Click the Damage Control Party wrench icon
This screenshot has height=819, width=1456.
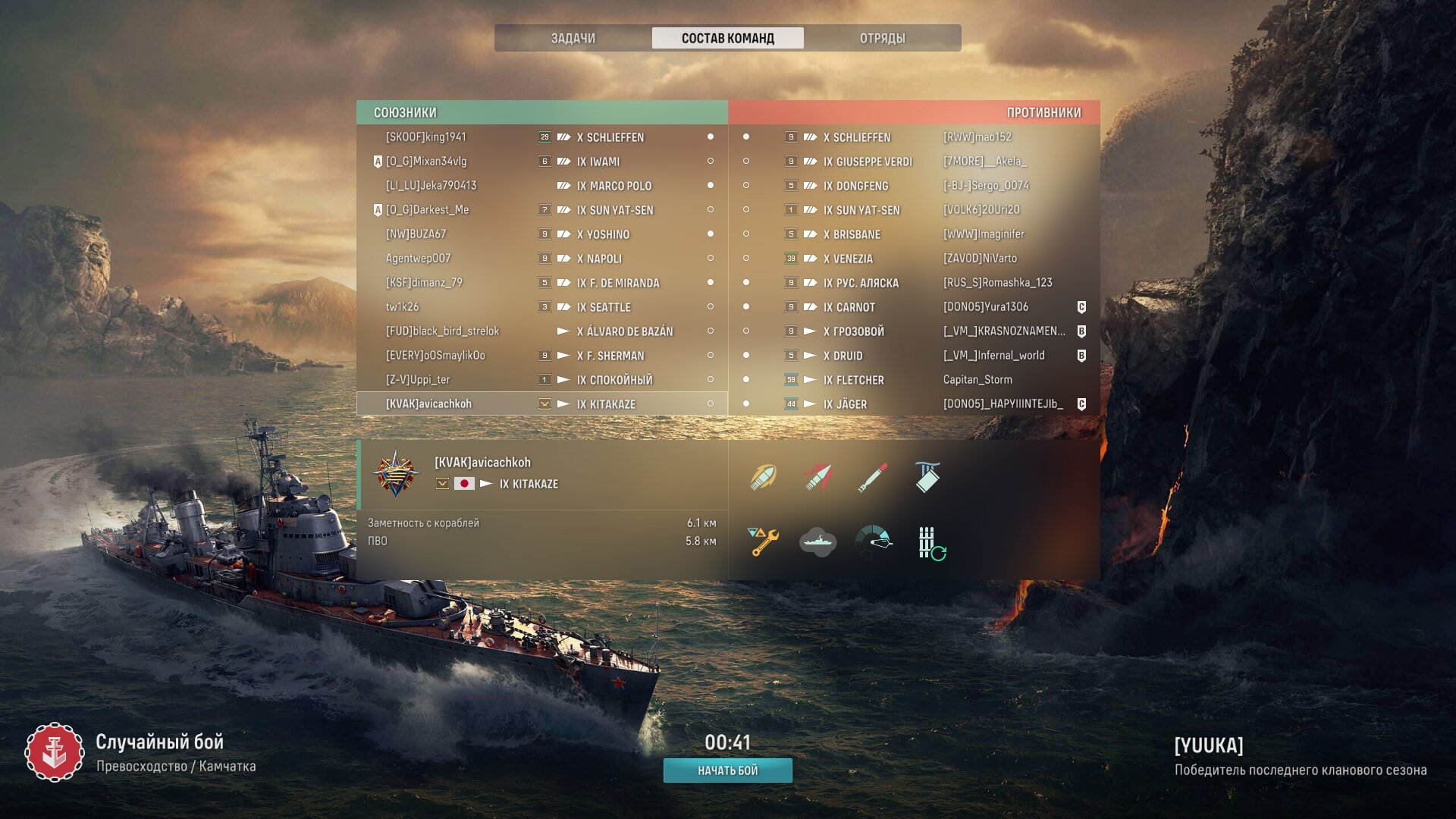(763, 542)
